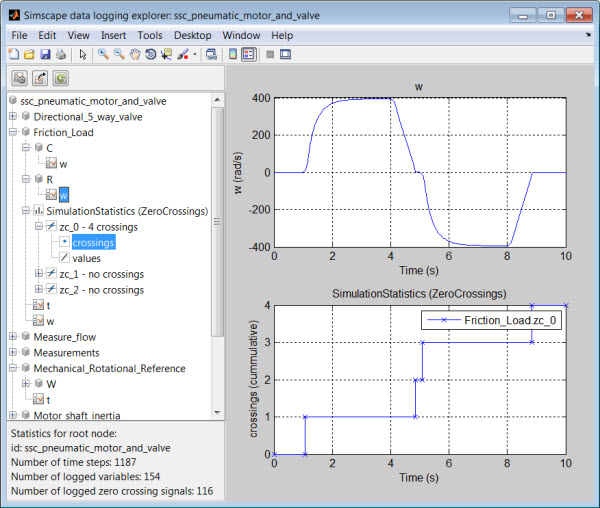Toggle the Insert Colorbar toolbar button

pyautogui.click(x=233, y=54)
